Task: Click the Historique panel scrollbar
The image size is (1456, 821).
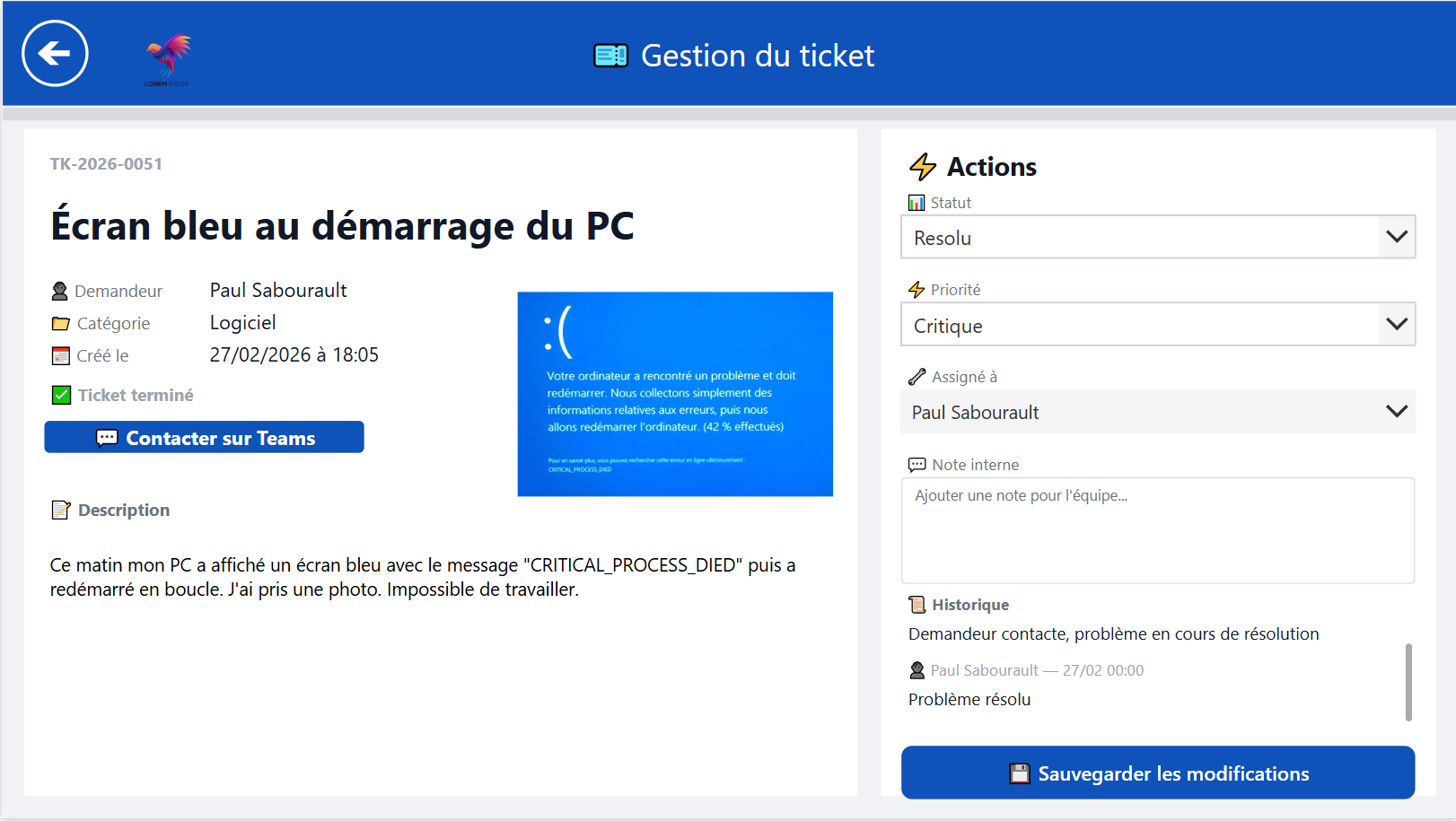Action: [x=1408, y=681]
